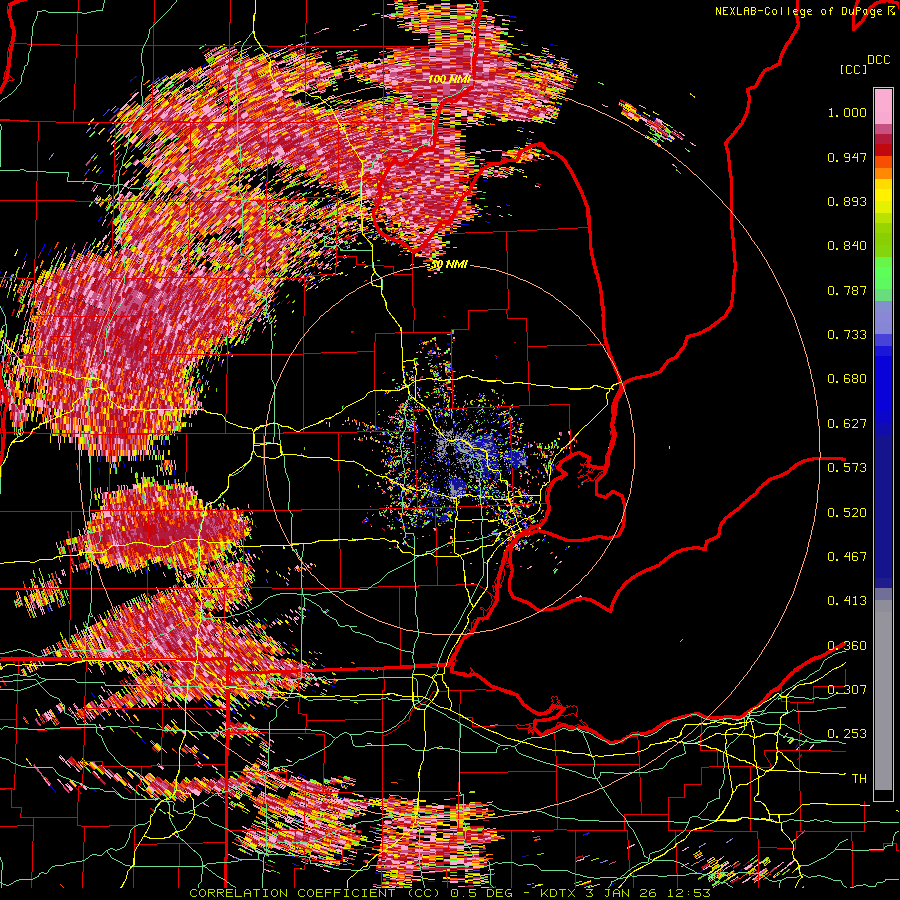This screenshot has width=900, height=900.
Task: Select the 0.947 legend value
Action: 847,157
